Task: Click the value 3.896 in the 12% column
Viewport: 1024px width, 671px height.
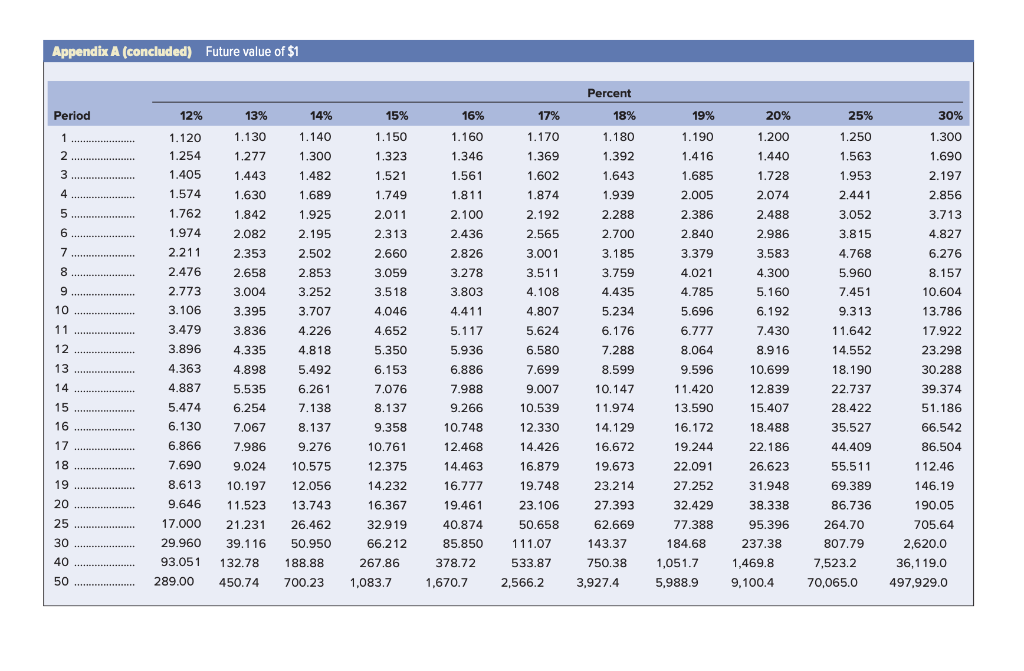Action: tap(185, 350)
